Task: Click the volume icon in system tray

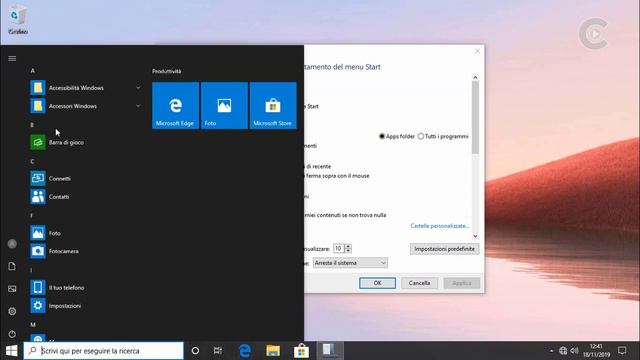Action: click(575, 351)
